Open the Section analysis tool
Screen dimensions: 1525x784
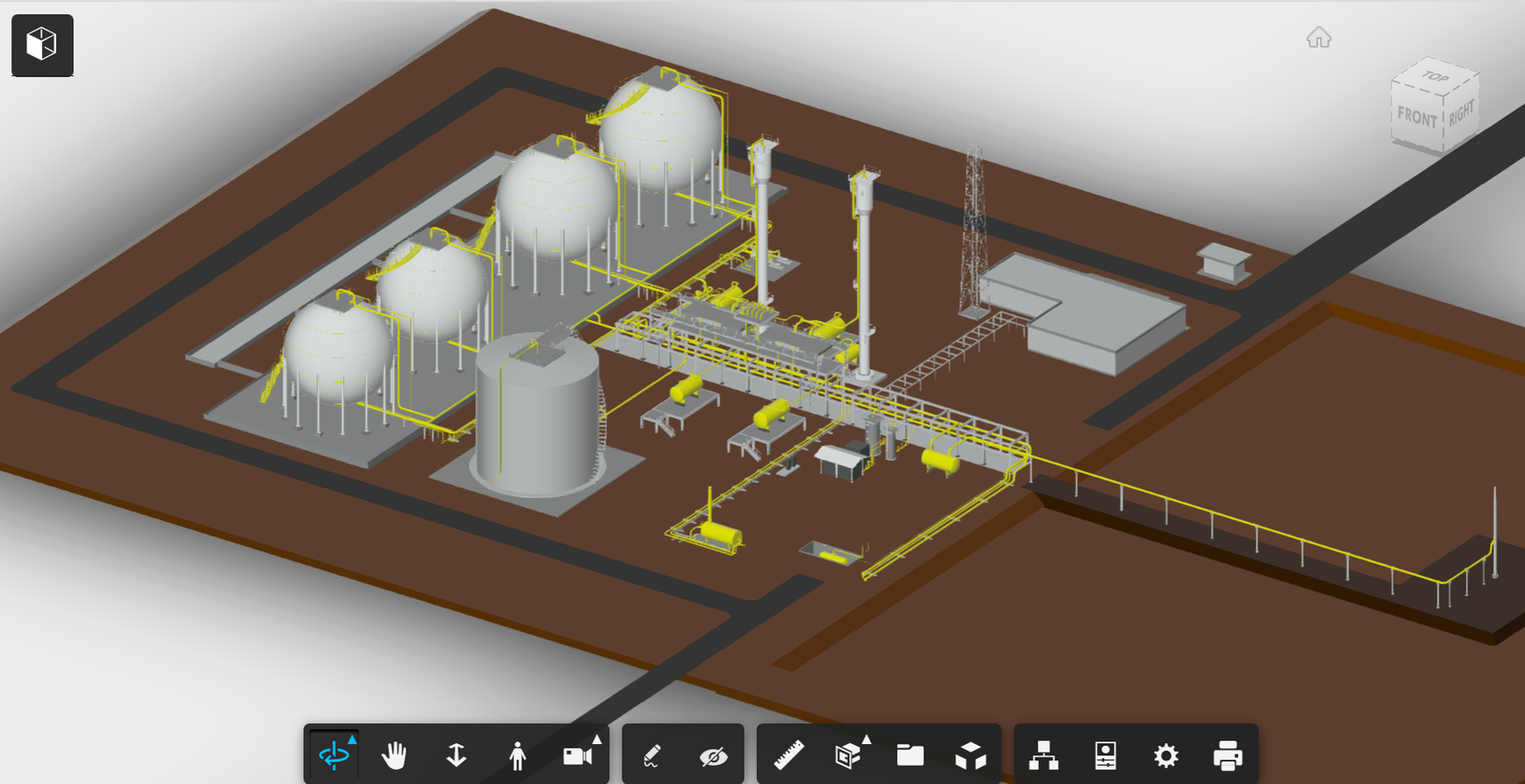pos(848,756)
